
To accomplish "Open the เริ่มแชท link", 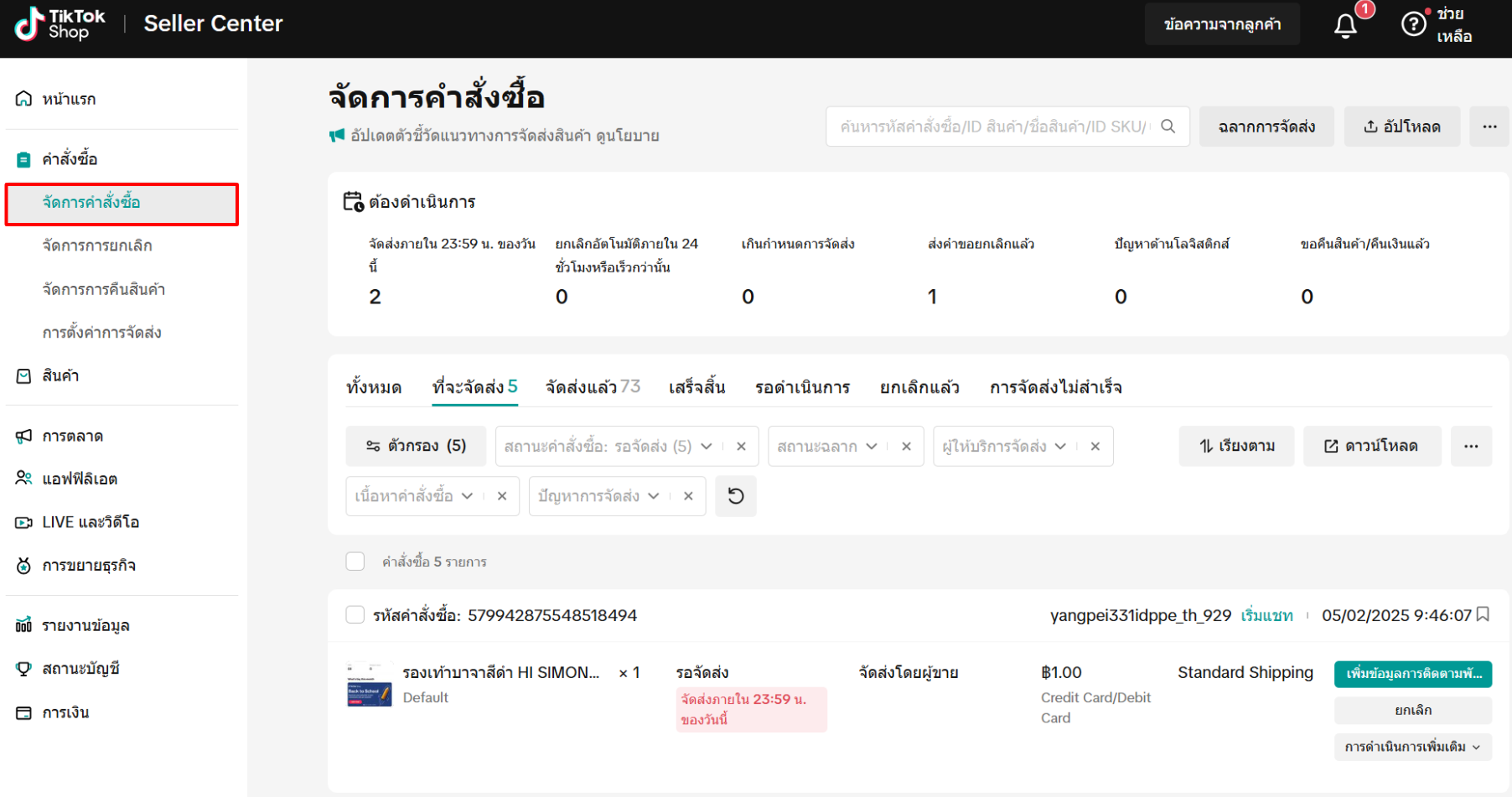I will click(1267, 616).
